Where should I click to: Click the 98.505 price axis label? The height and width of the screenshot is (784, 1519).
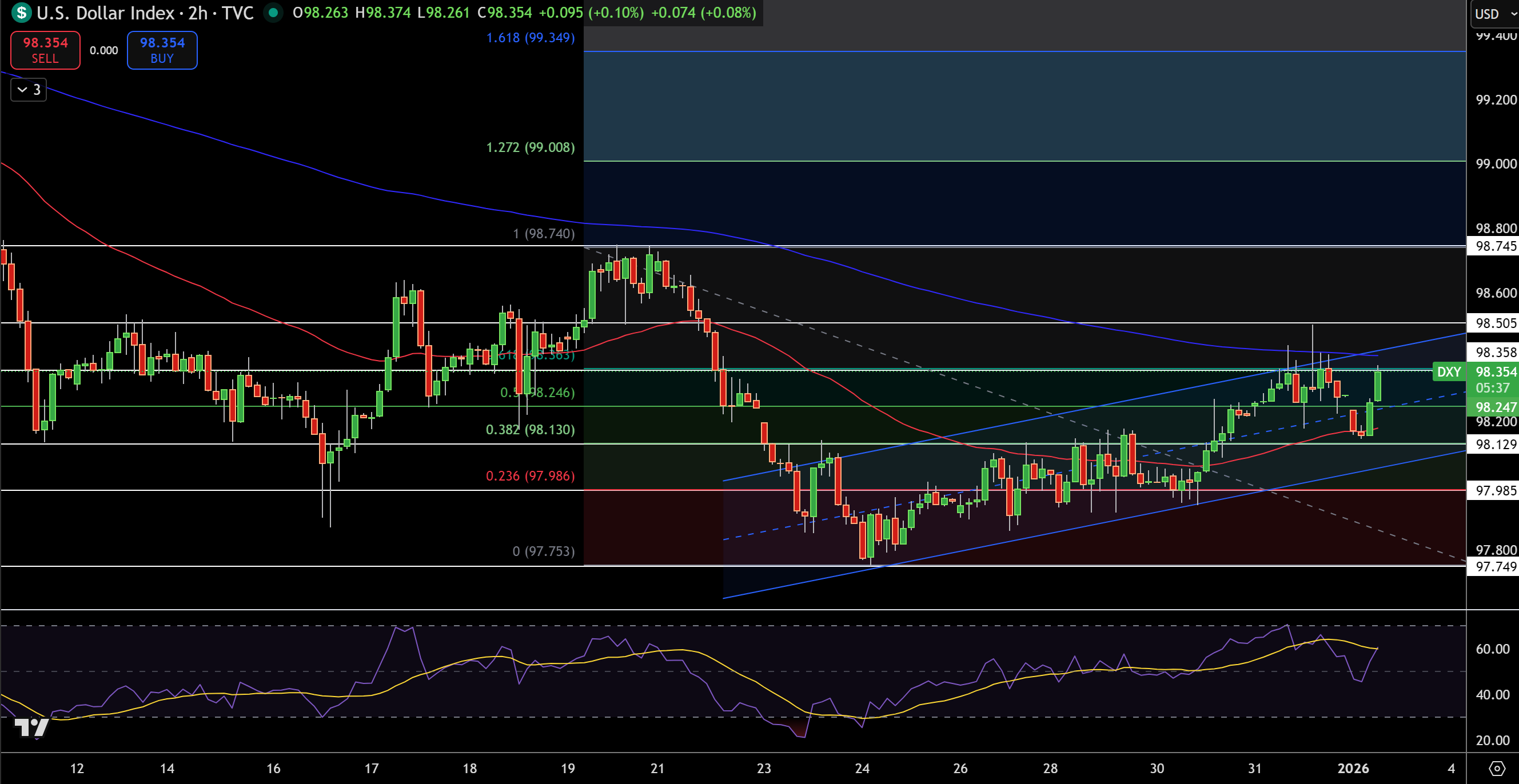click(x=1494, y=323)
